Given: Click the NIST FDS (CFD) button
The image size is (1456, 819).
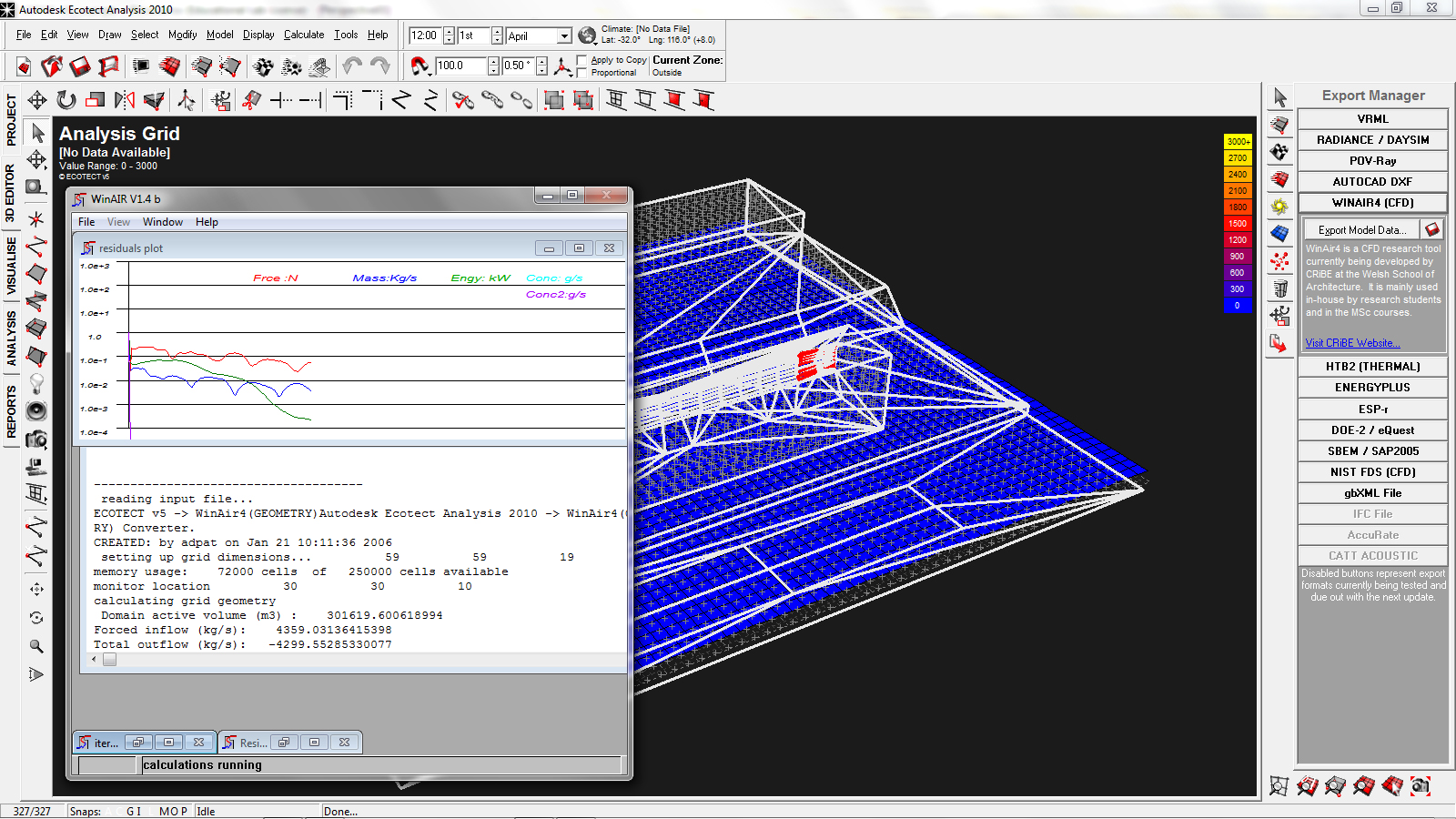Looking at the screenshot, I should tap(1372, 471).
